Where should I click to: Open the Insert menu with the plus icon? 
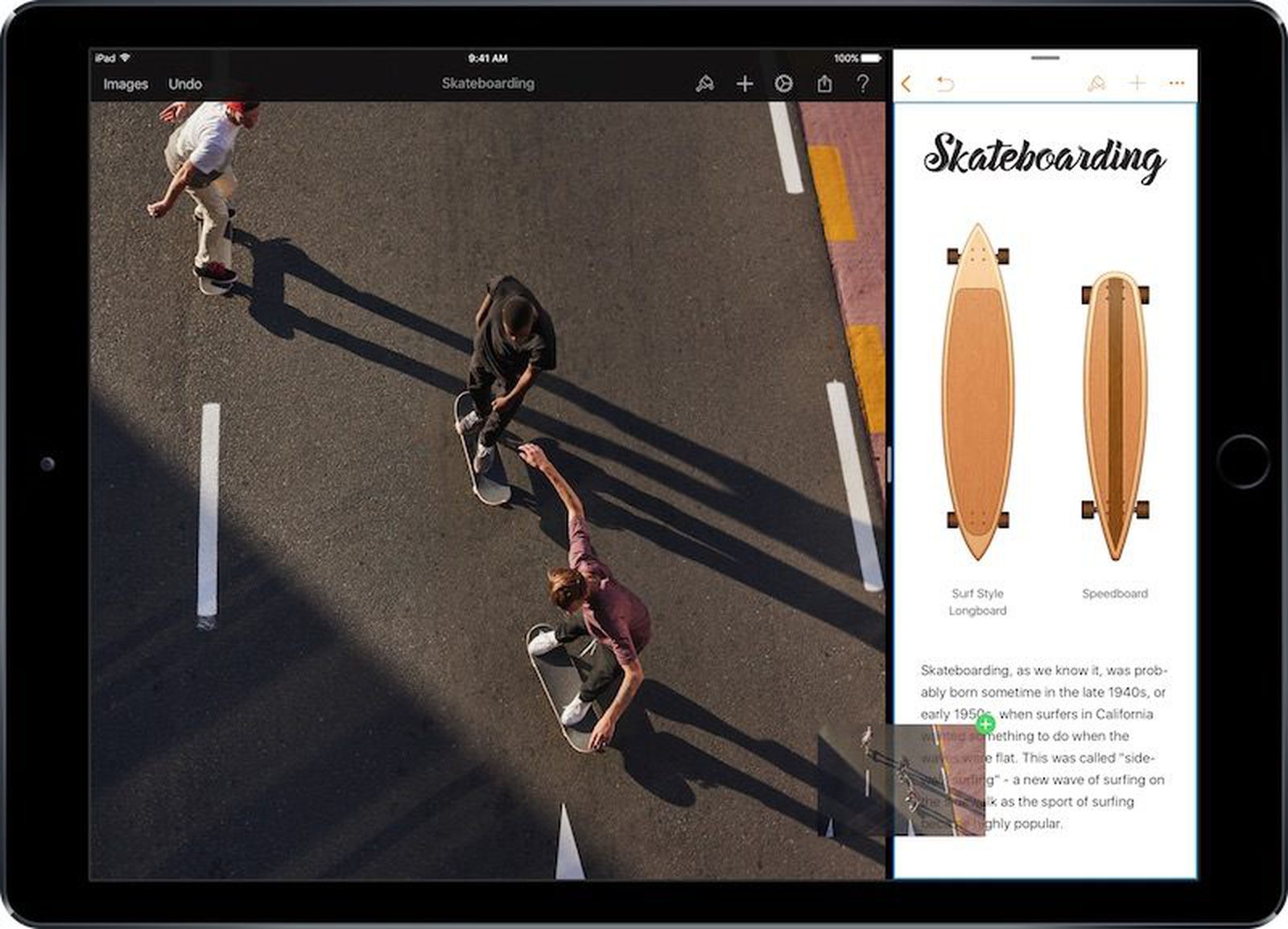point(745,83)
